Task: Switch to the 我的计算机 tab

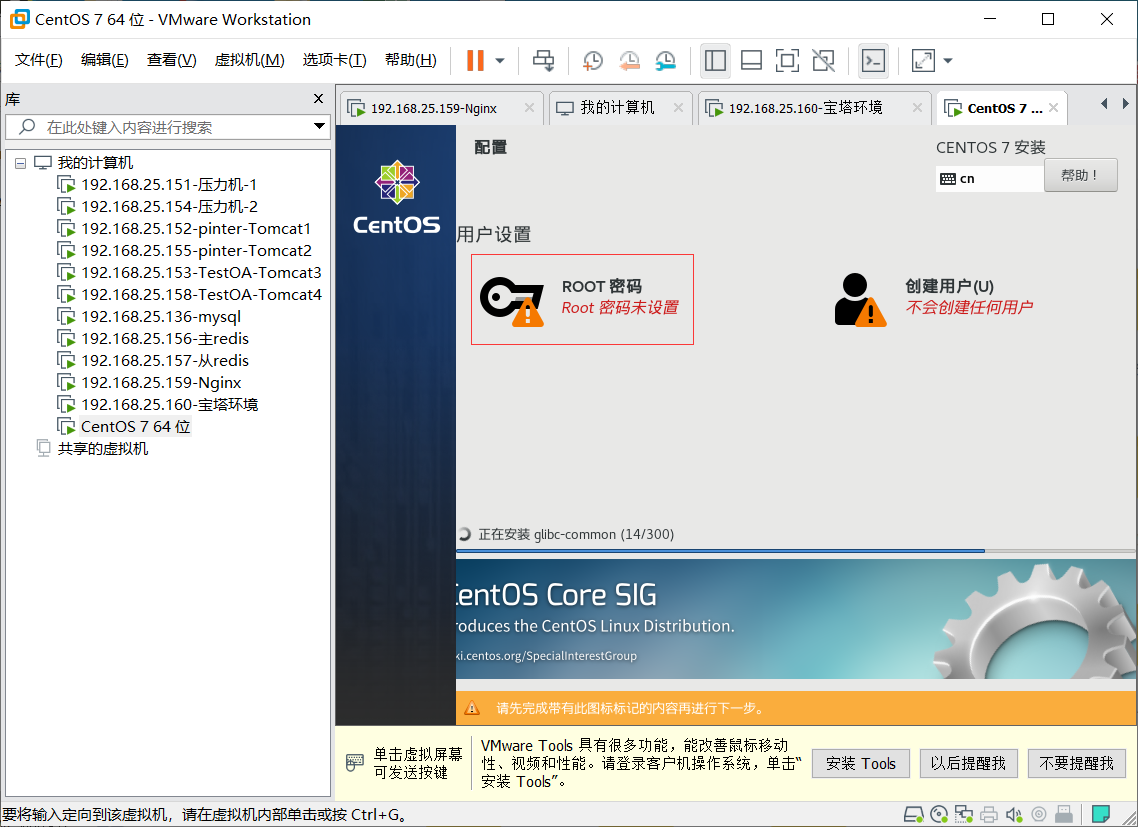Action: coord(617,107)
